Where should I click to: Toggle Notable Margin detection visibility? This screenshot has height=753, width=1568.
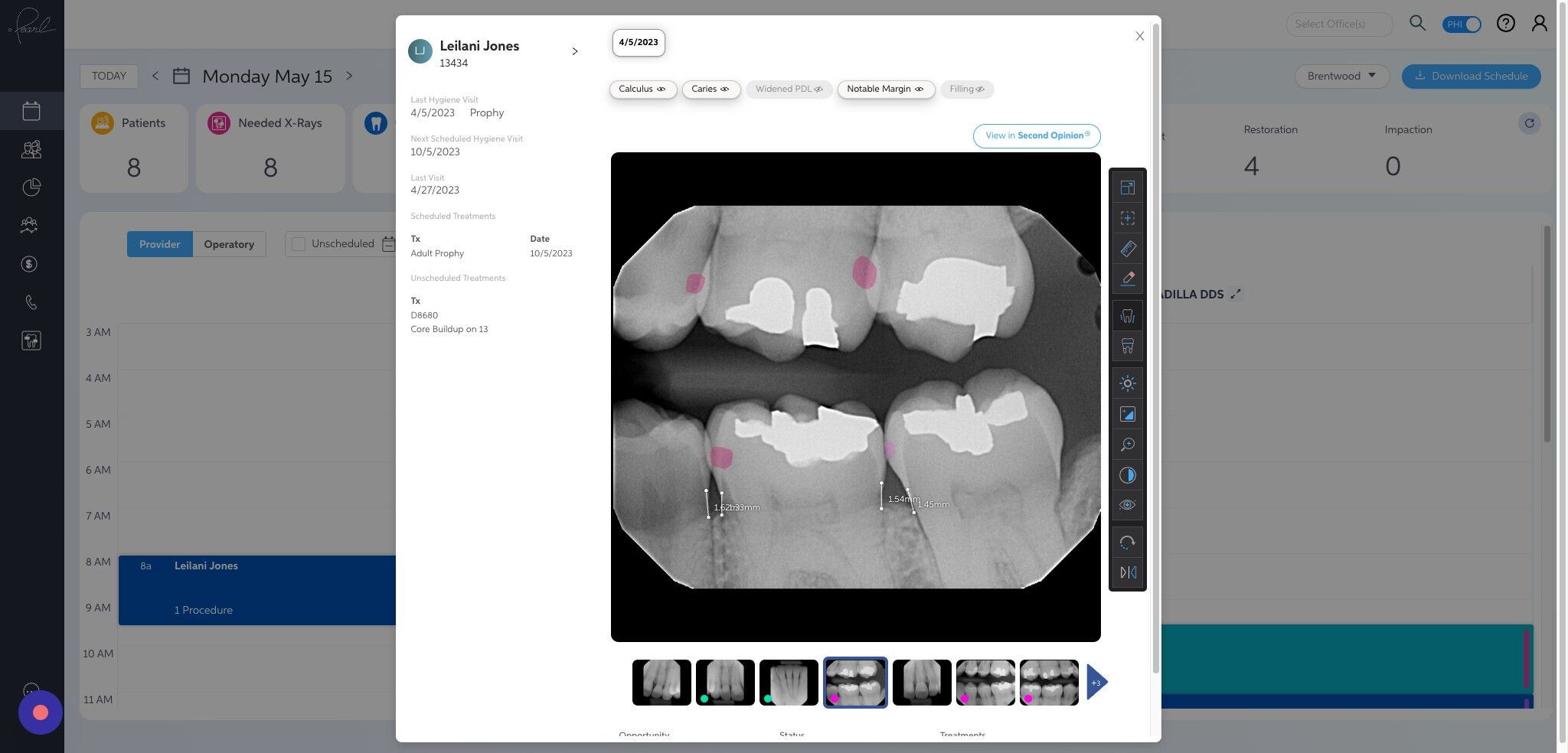[886, 90]
